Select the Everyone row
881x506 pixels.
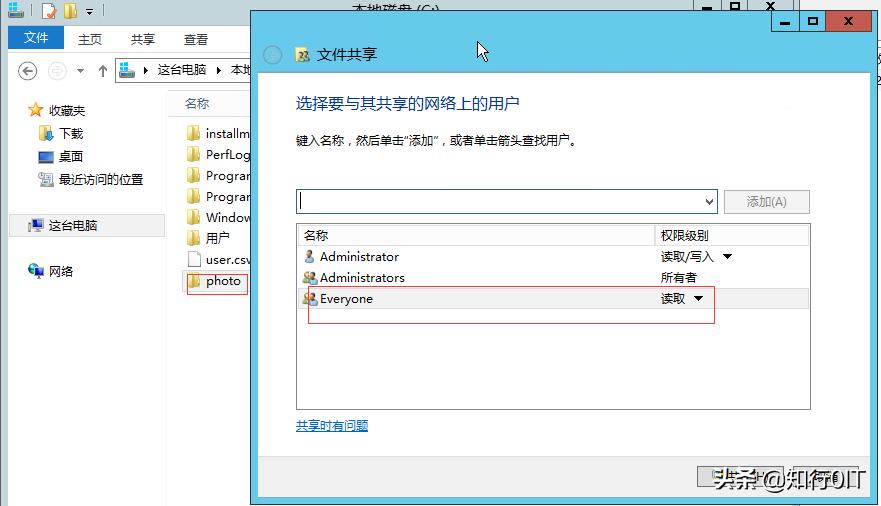553,299
